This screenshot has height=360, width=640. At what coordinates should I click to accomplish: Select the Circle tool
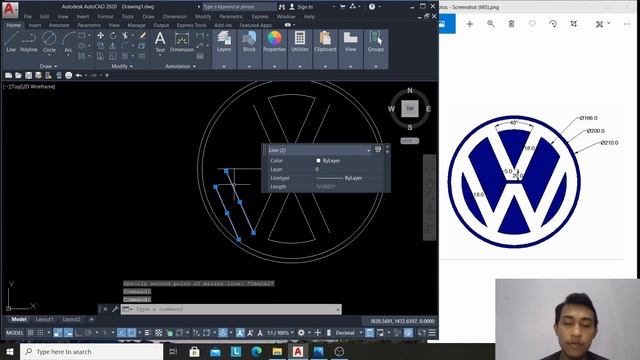[x=49, y=42]
